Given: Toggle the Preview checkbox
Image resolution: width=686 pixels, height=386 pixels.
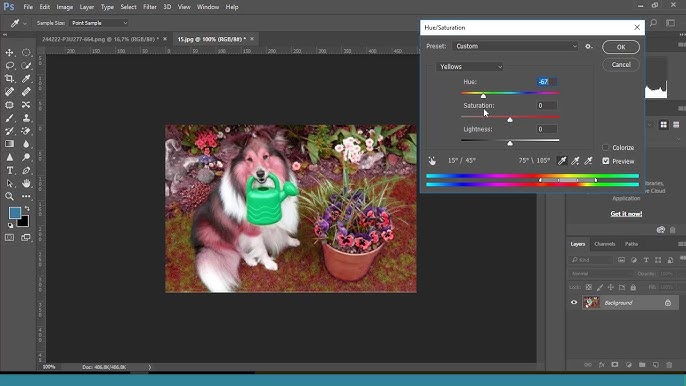Looking at the screenshot, I should click(606, 161).
